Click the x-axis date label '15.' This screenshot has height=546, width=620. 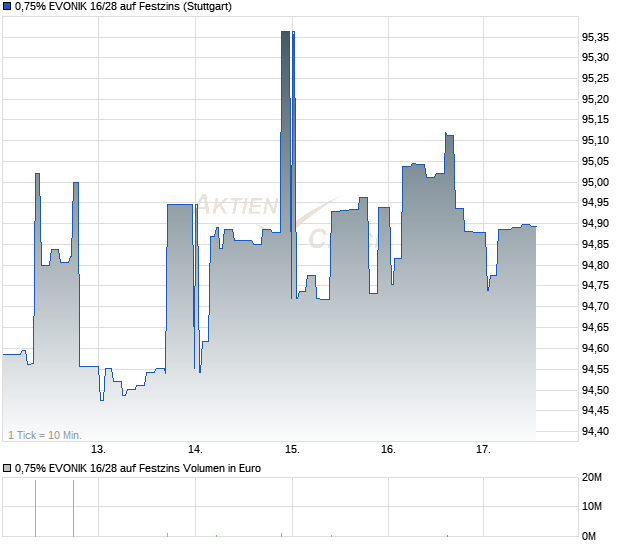pyautogui.click(x=292, y=450)
